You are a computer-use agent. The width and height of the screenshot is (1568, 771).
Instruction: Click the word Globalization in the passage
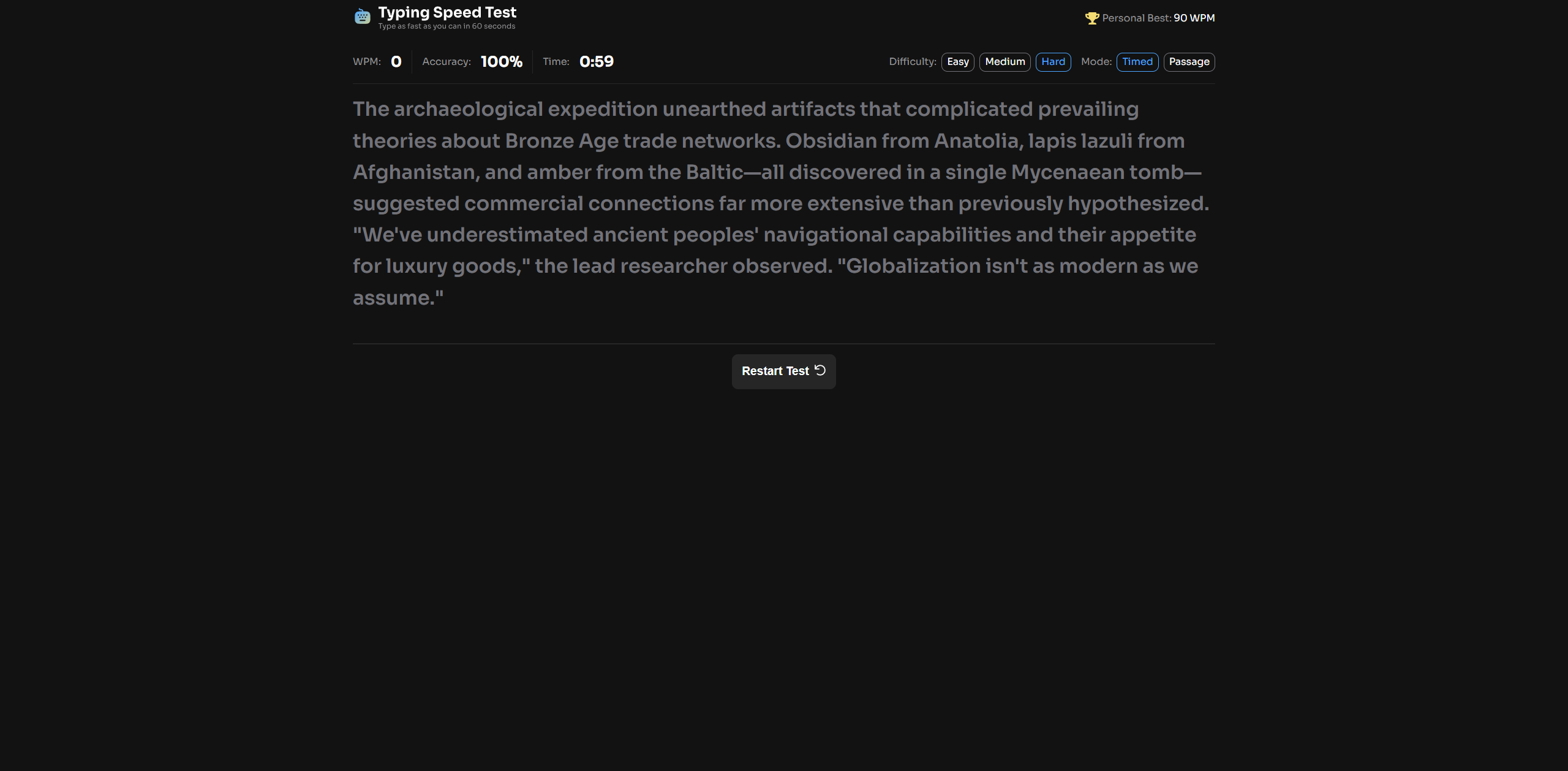913,266
